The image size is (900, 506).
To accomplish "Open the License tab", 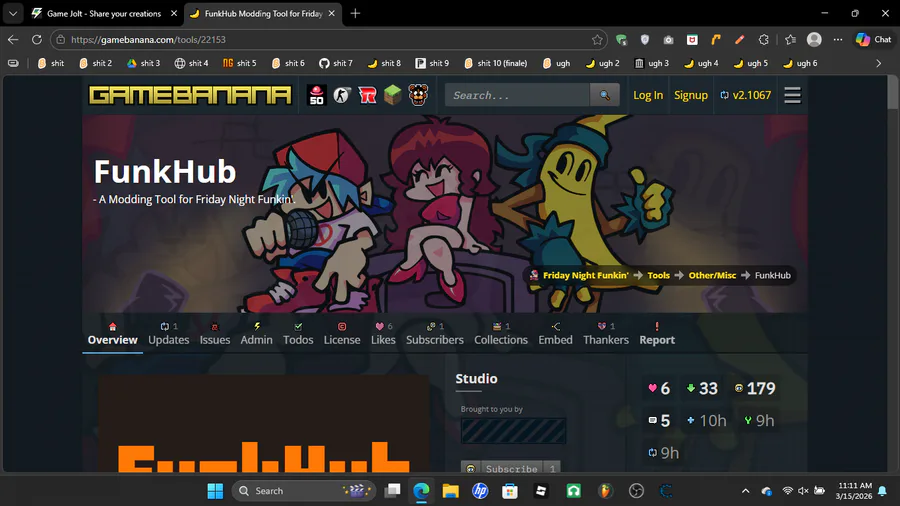I will (x=342, y=334).
